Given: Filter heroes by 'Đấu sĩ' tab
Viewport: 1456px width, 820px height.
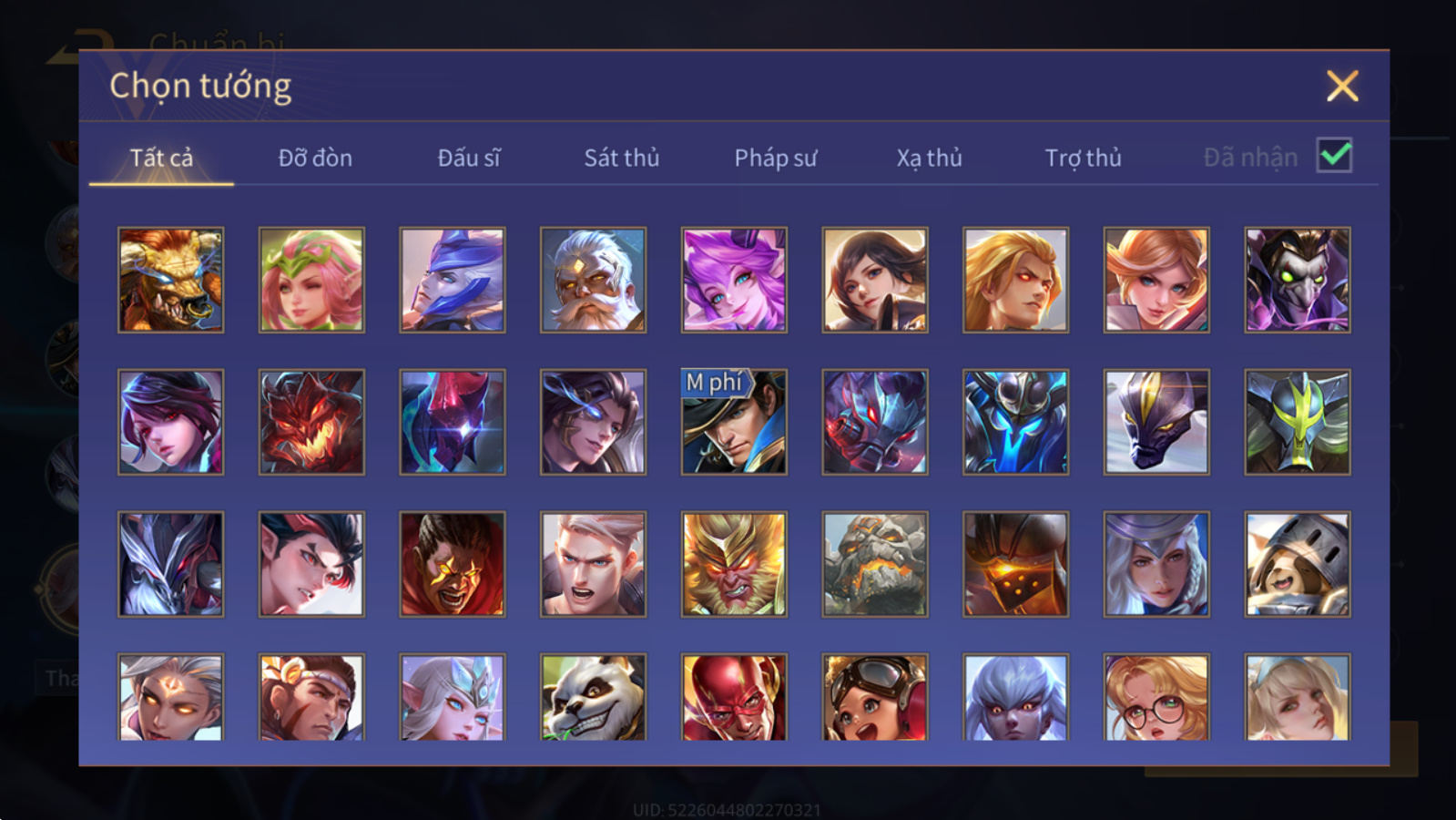Looking at the screenshot, I should coord(468,158).
